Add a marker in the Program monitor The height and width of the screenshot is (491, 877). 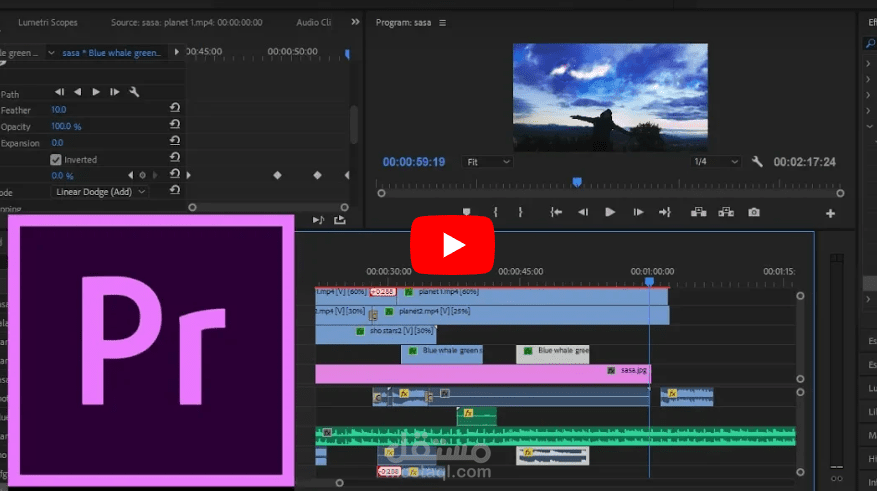click(x=466, y=212)
